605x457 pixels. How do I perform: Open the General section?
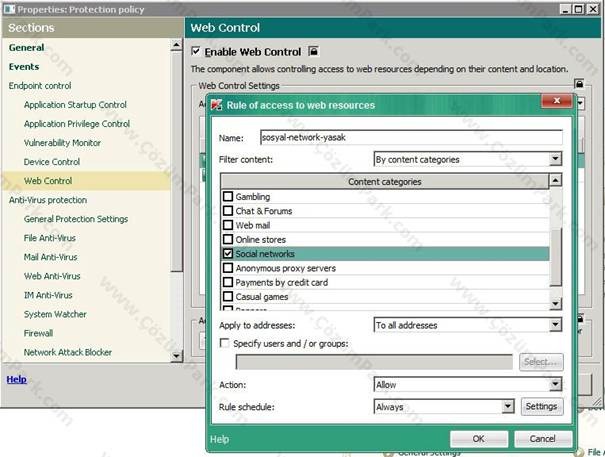pos(26,47)
